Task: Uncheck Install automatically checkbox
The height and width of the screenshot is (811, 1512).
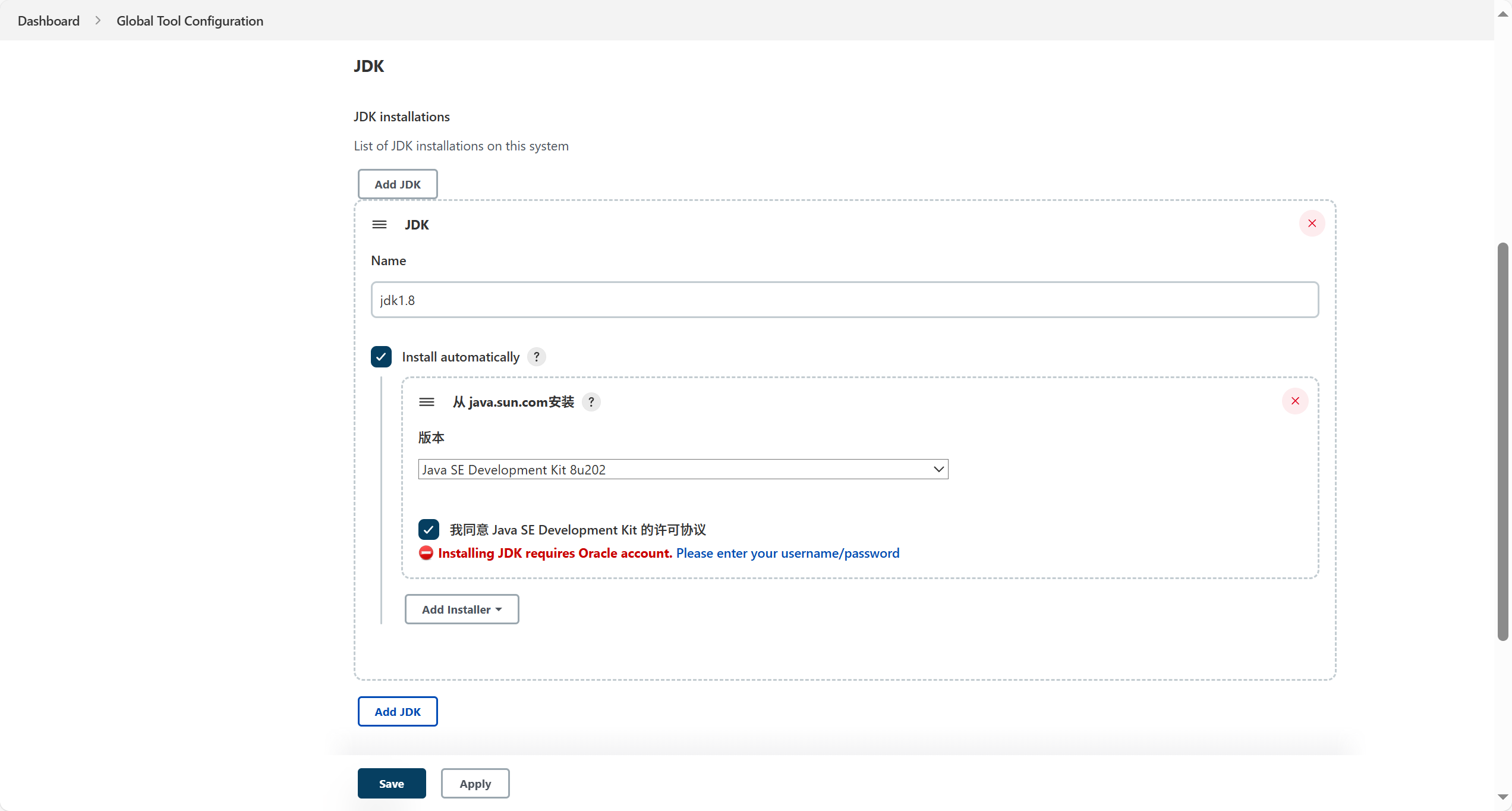Action: pyautogui.click(x=381, y=357)
